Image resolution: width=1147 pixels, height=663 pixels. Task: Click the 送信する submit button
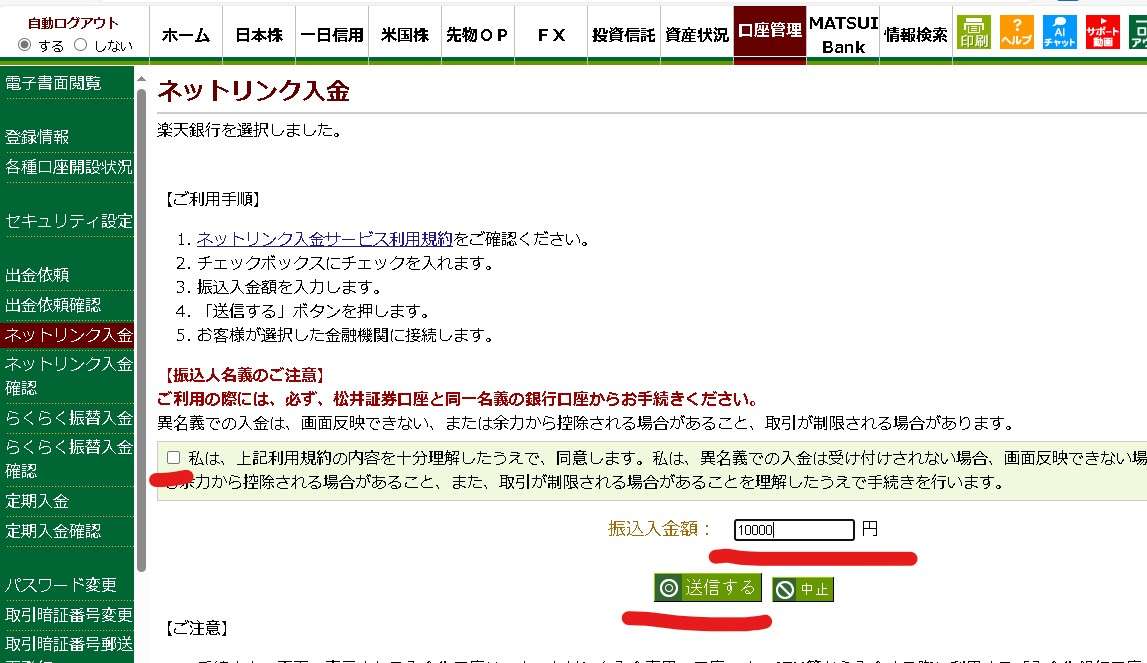707,588
